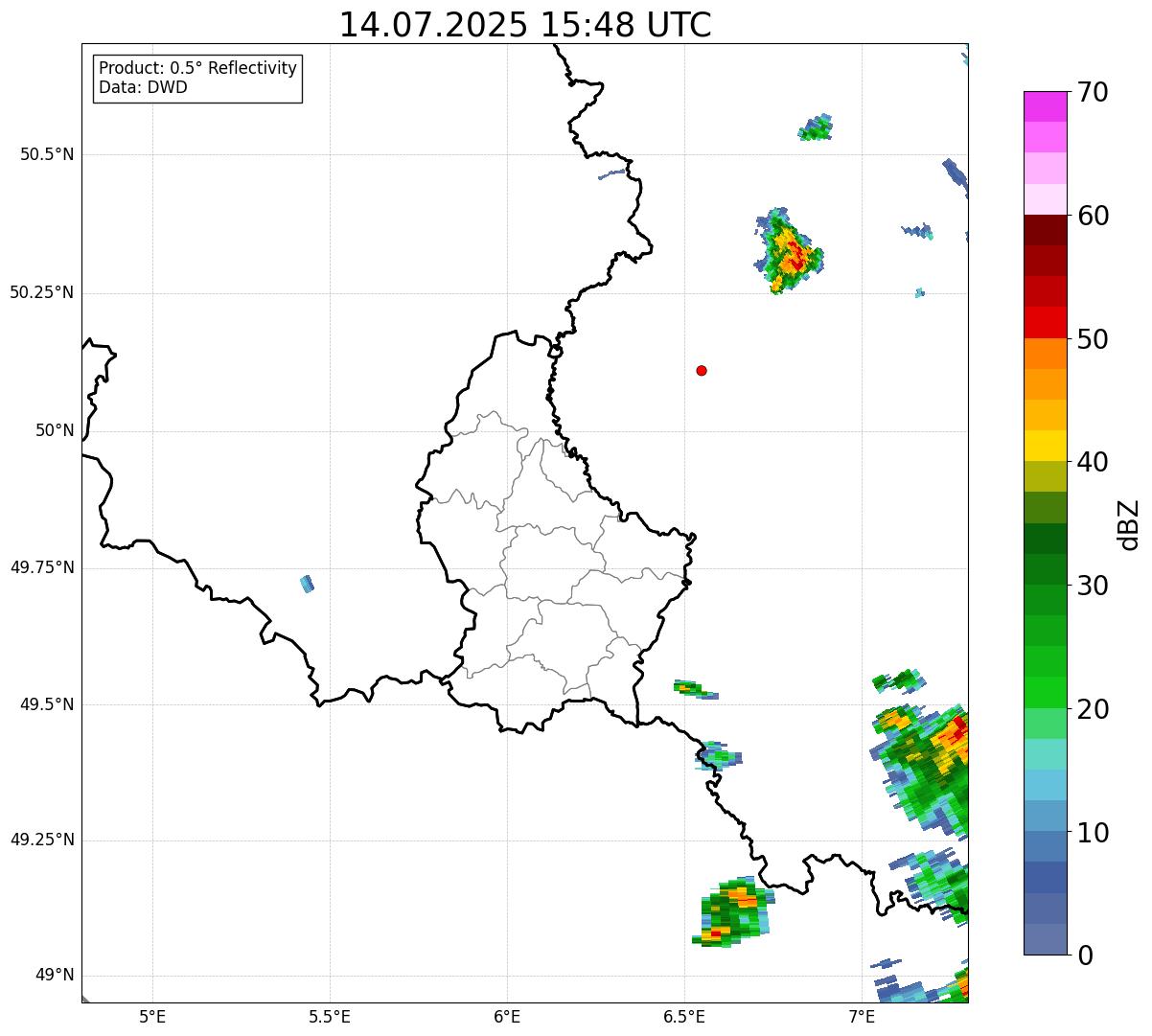The width and height of the screenshot is (1152, 1036).
Task: Click the "Data: DWD" text
Action: [x=143, y=87]
